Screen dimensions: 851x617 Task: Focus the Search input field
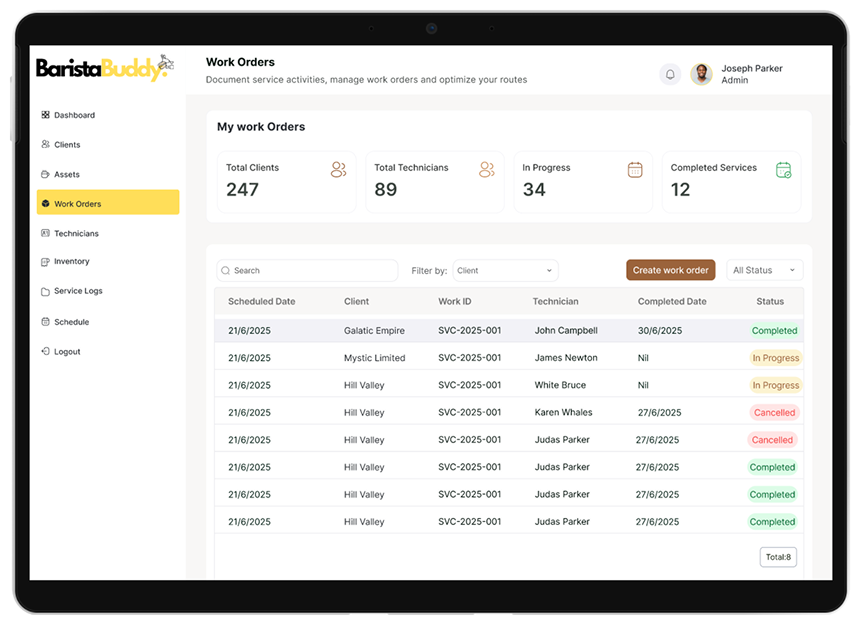coord(312,271)
